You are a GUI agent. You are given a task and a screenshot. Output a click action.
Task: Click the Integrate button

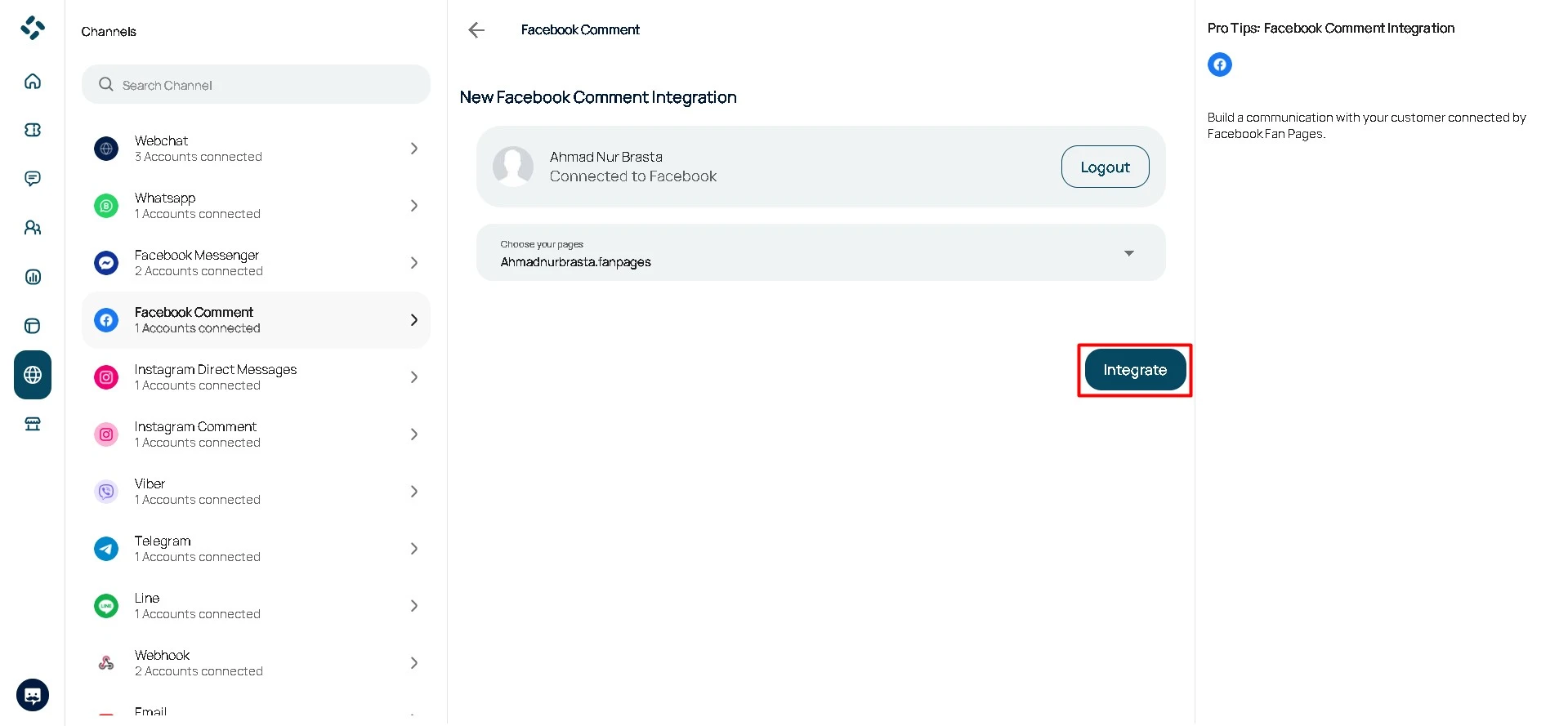pyautogui.click(x=1135, y=370)
